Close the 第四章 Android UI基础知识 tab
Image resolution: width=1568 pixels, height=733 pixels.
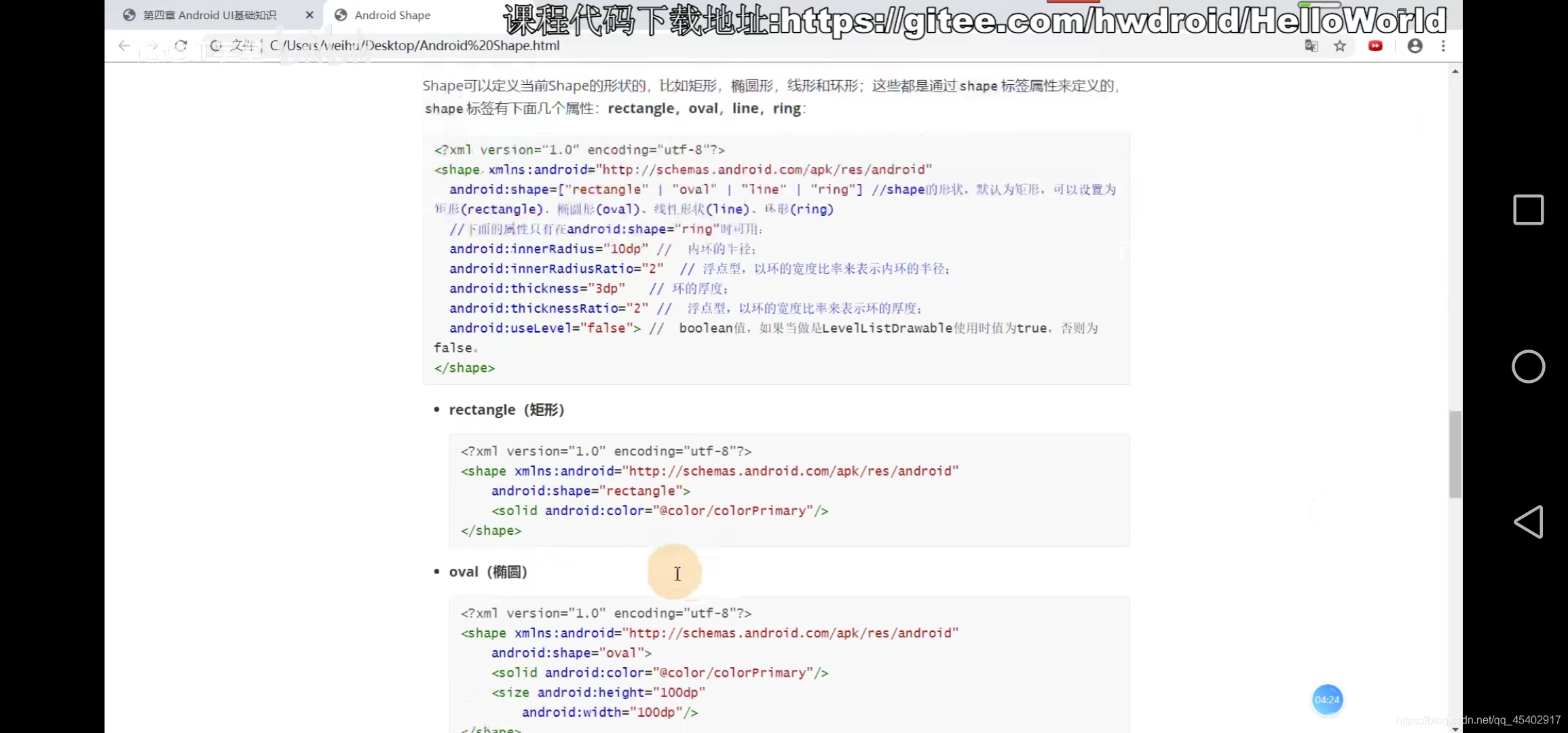[310, 14]
